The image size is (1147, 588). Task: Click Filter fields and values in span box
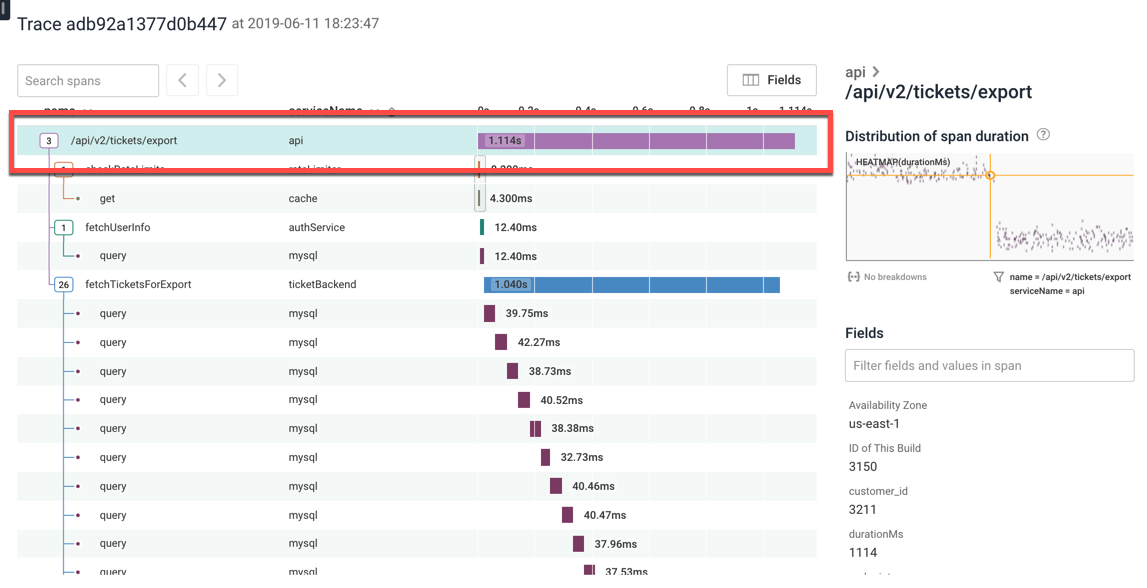989,366
